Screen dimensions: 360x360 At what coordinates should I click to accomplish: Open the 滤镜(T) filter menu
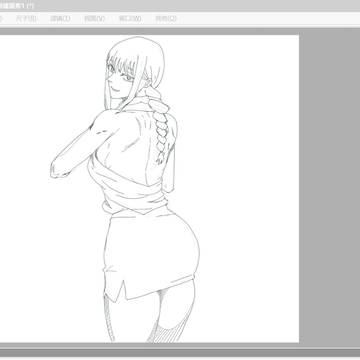(x=60, y=19)
